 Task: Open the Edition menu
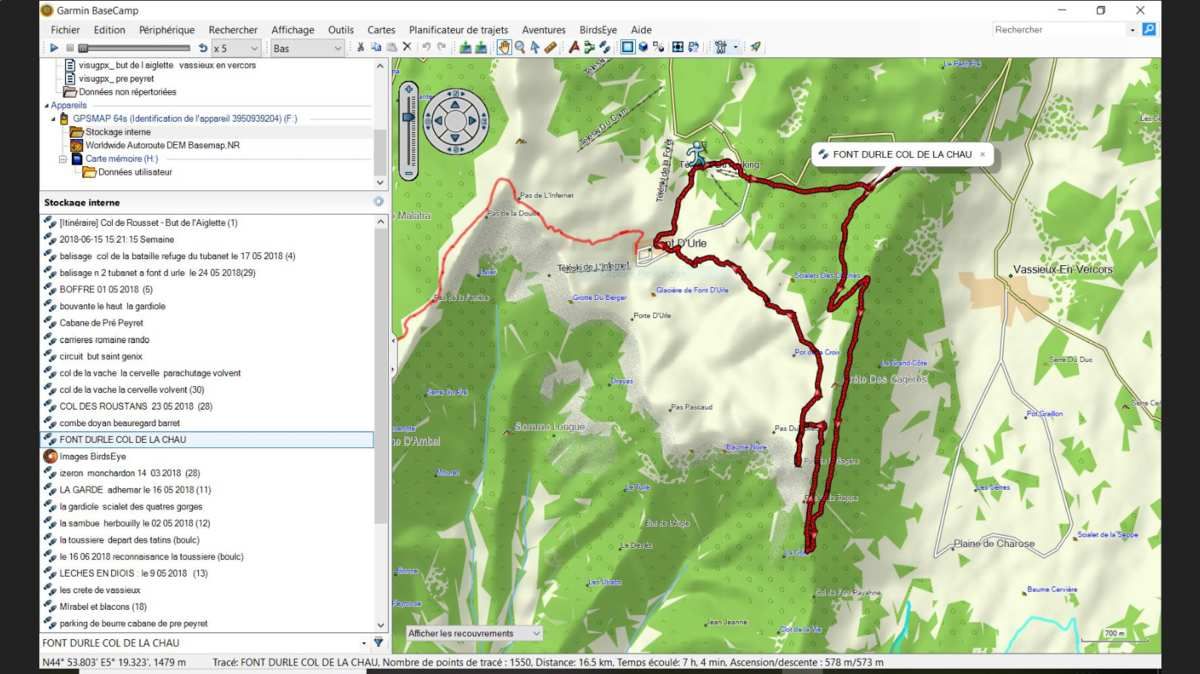pos(110,30)
